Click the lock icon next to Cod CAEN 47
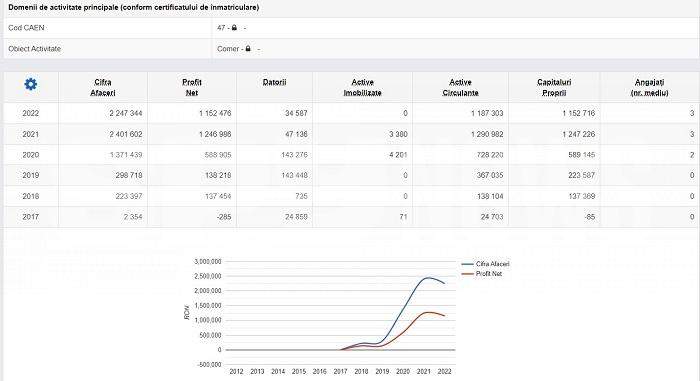Viewport: 700px width, 381px height. [234, 28]
